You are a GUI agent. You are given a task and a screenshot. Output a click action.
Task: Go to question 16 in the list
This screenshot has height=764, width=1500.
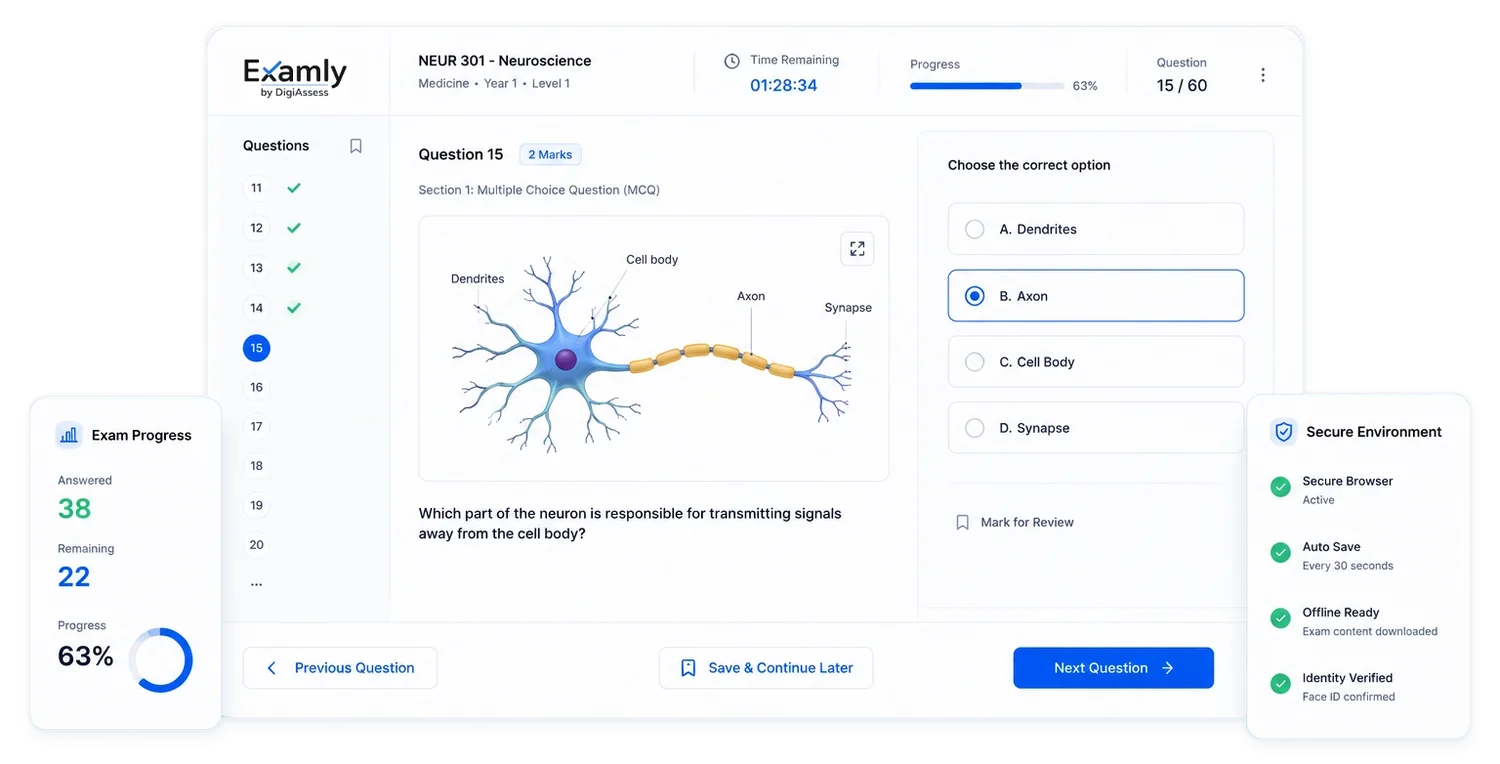coord(257,387)
